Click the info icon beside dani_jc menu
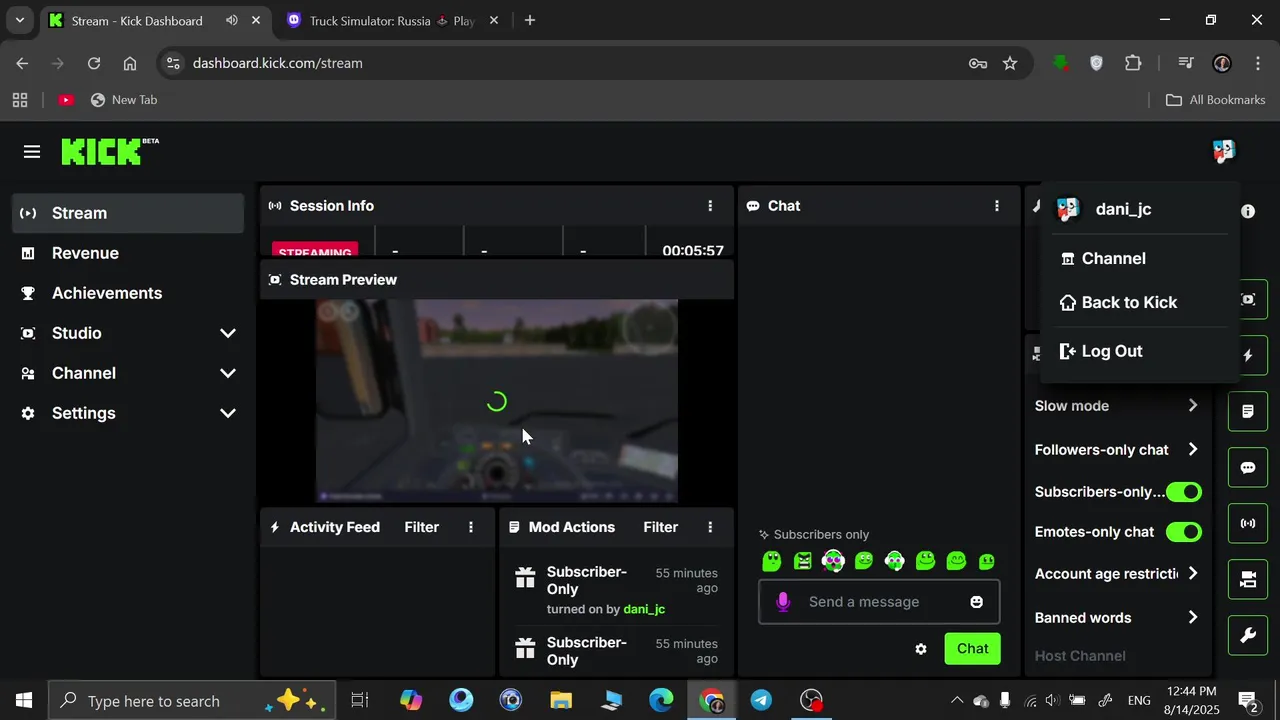The height and width of the screenshot is (720, 1280). pos(1248,211)
